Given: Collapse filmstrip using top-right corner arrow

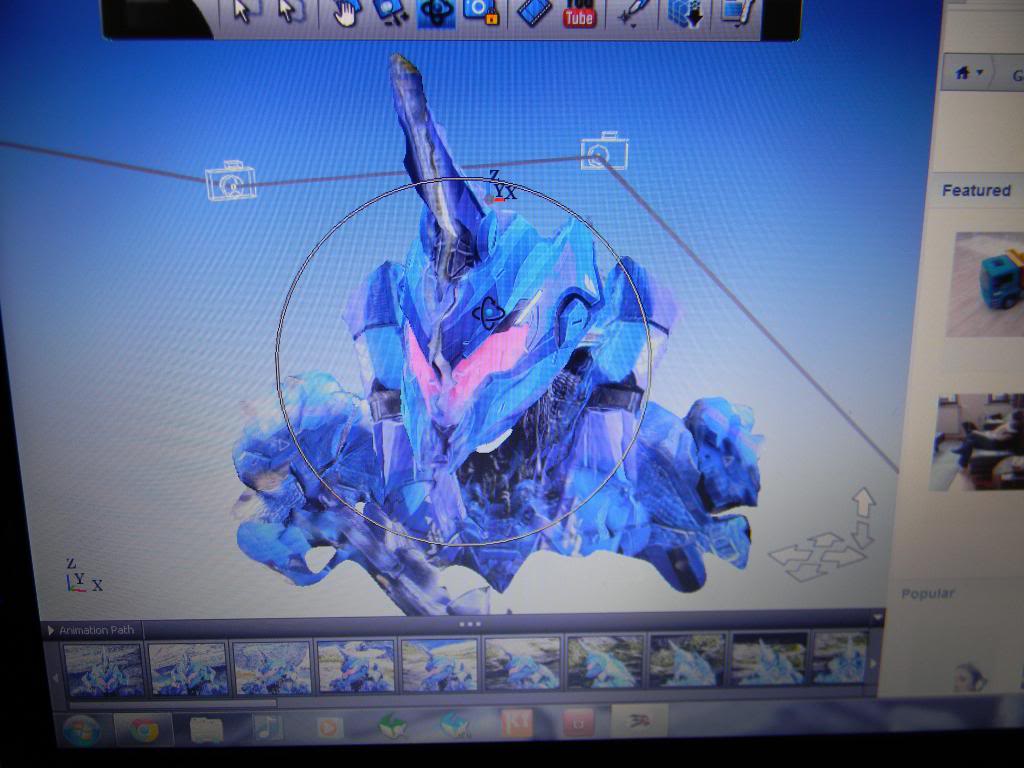Looking at the screenshot, I should [877, 617].
